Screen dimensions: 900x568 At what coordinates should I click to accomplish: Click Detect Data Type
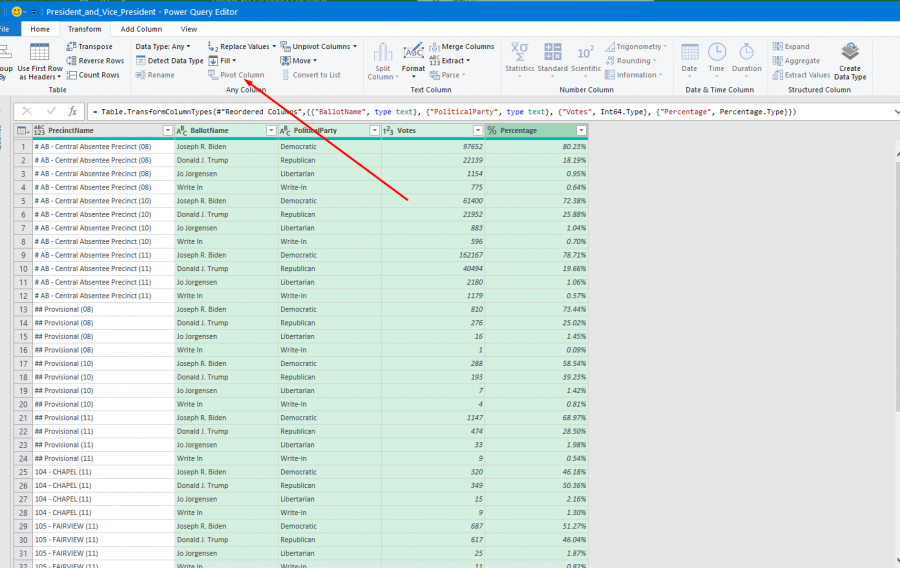(169, 61)
